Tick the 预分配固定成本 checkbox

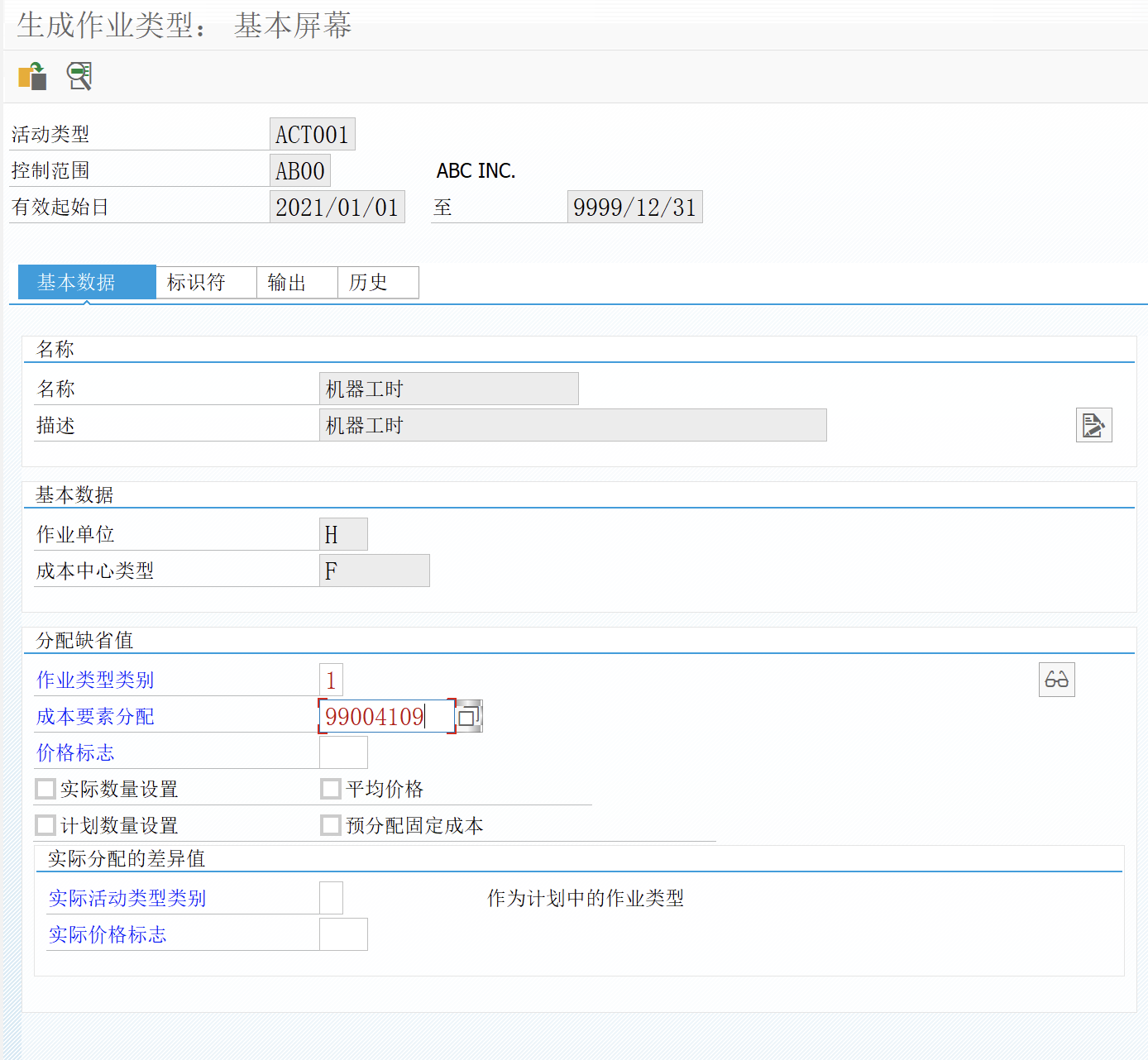(x=331, y=825)
